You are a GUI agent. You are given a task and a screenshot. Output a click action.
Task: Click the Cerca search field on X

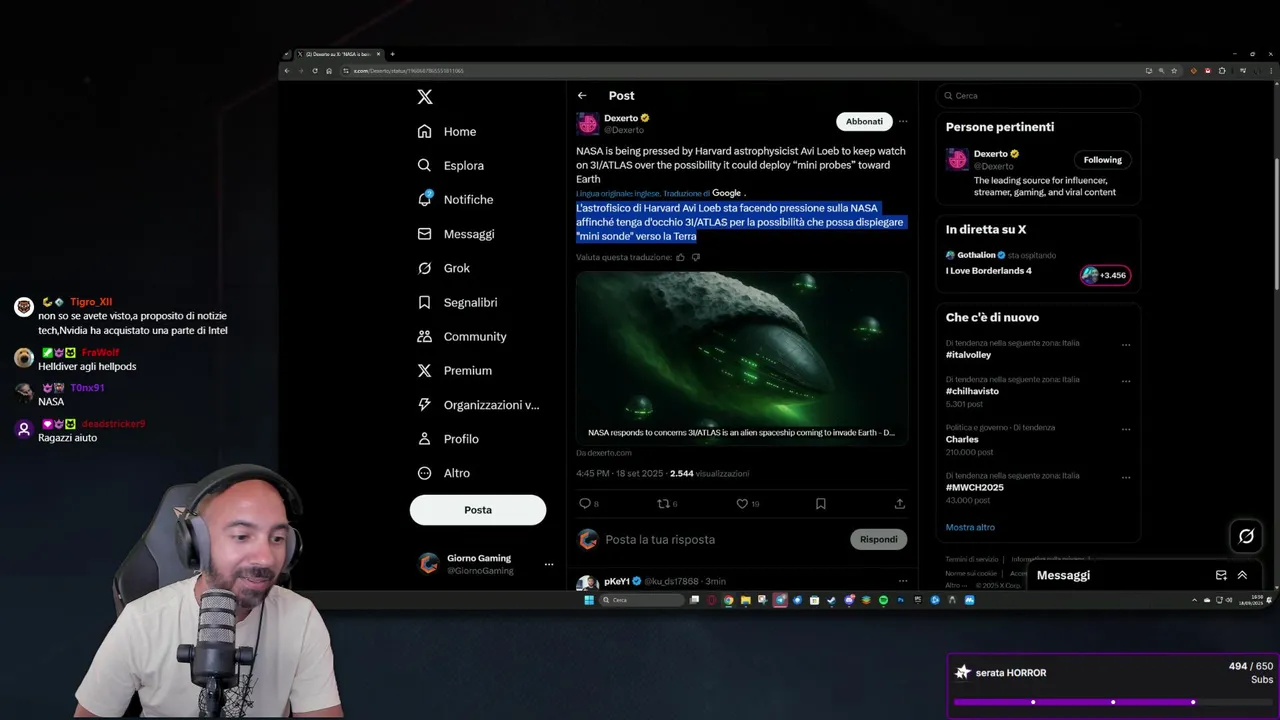[x=1038, y=96]
